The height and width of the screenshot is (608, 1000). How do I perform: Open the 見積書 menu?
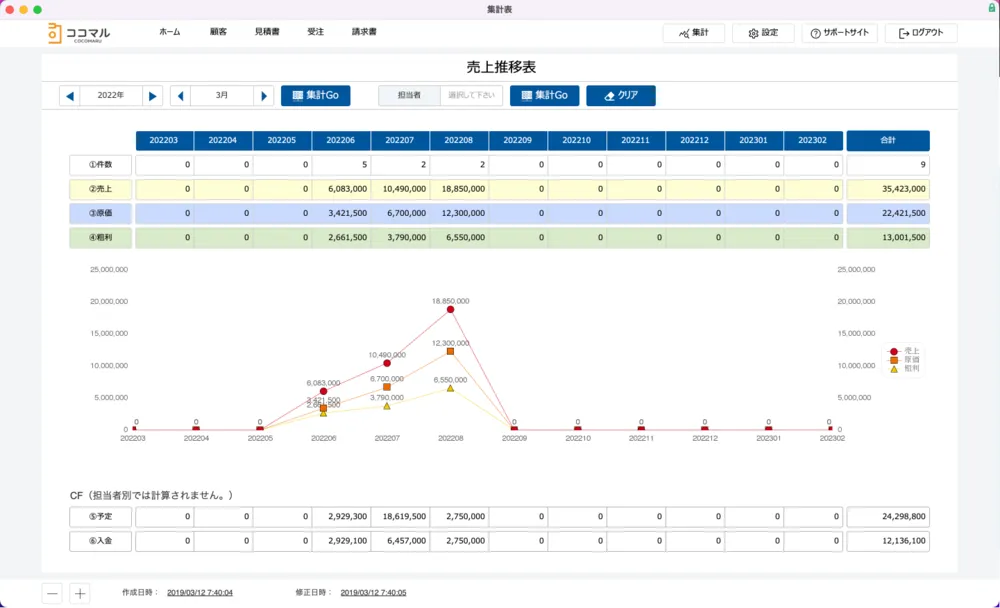click(267, 32)
